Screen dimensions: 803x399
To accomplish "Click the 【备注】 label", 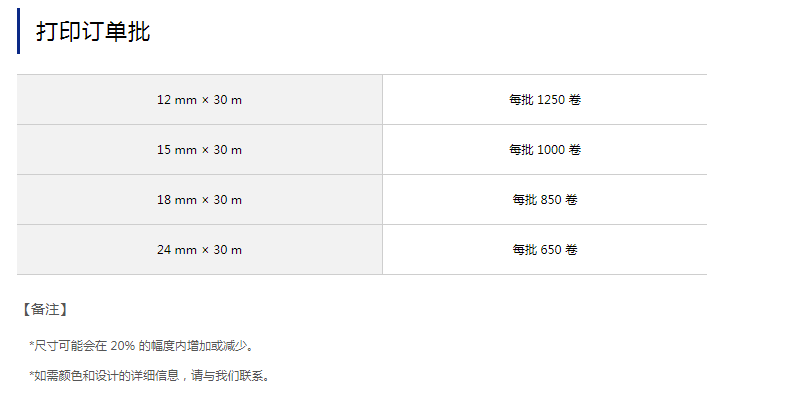I will (x=45, y=309).
